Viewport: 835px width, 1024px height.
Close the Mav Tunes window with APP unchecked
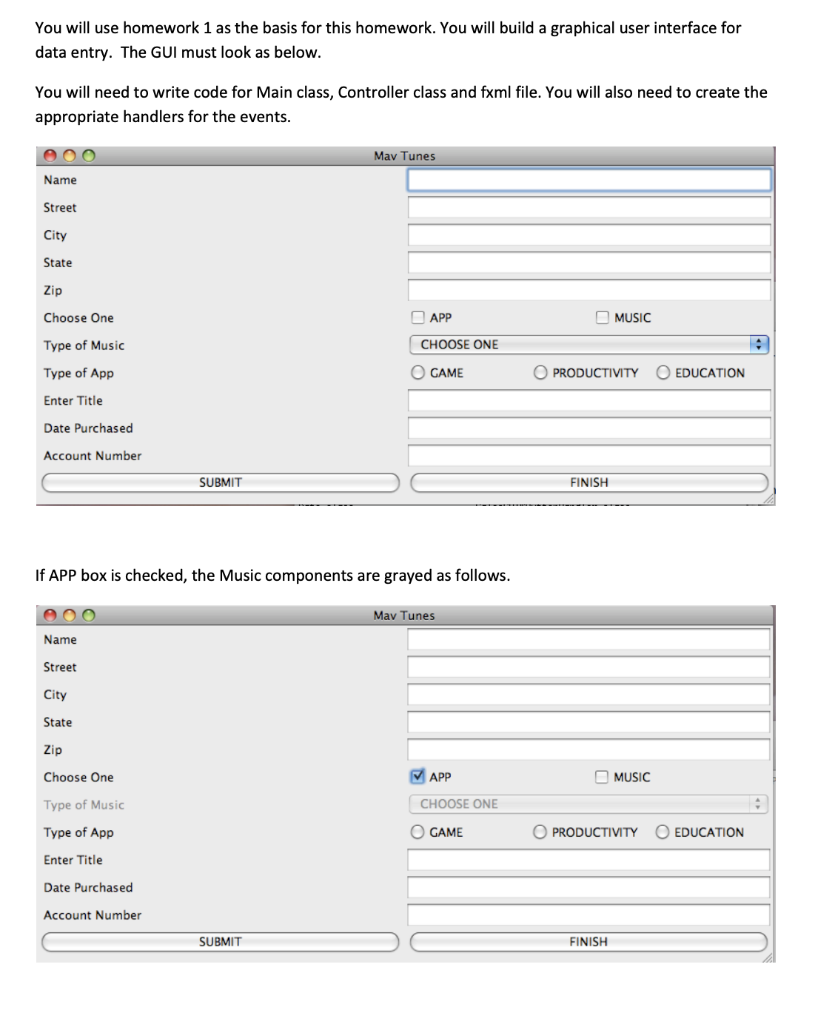[50, 155]
